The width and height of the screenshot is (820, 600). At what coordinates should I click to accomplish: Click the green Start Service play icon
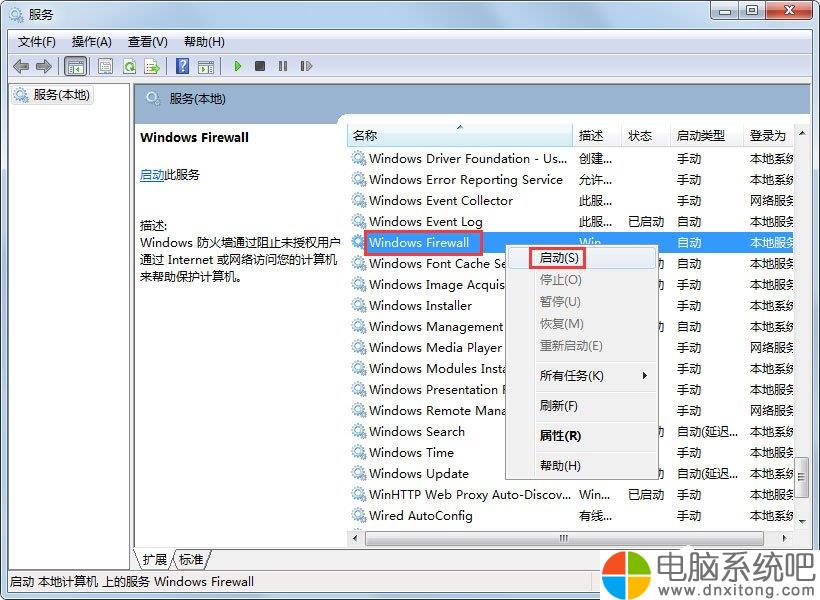coord(237,66)
